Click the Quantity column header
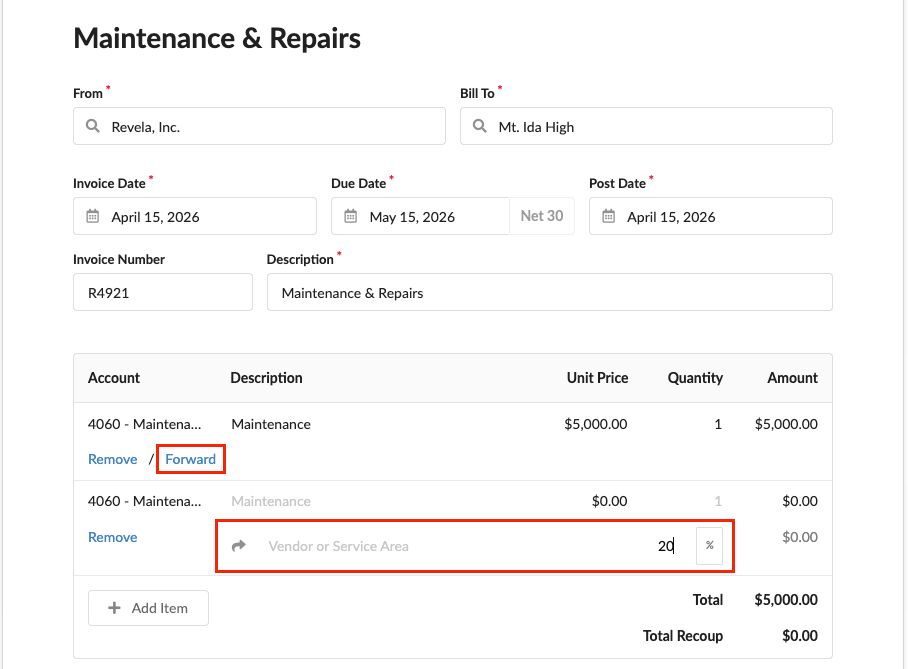908x669 pixels. tap(695, 378)
